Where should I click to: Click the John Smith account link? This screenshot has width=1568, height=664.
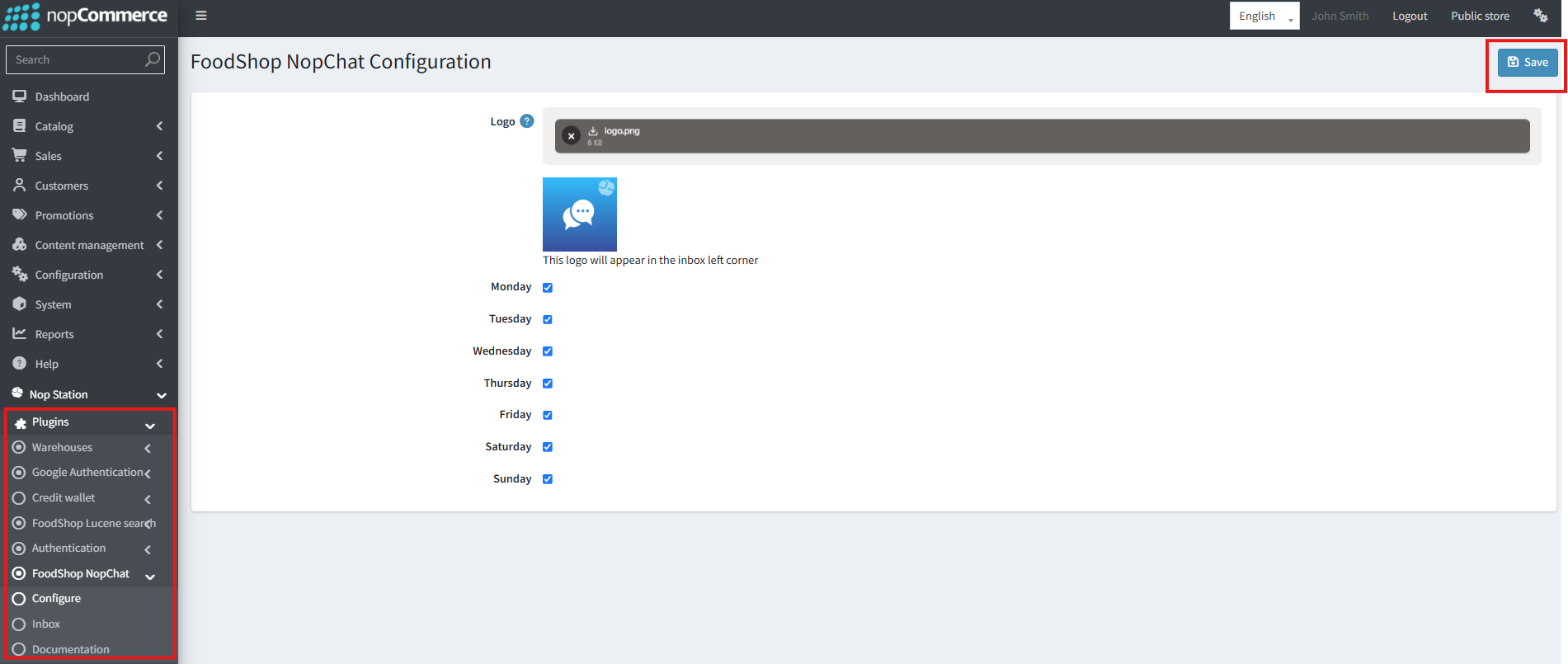[1340, 16]
